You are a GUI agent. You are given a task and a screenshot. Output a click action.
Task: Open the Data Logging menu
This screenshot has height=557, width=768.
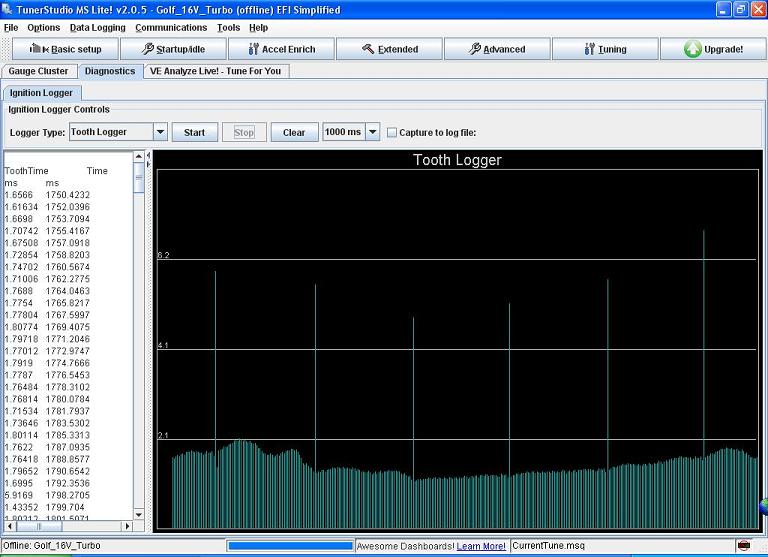[98, 28]
